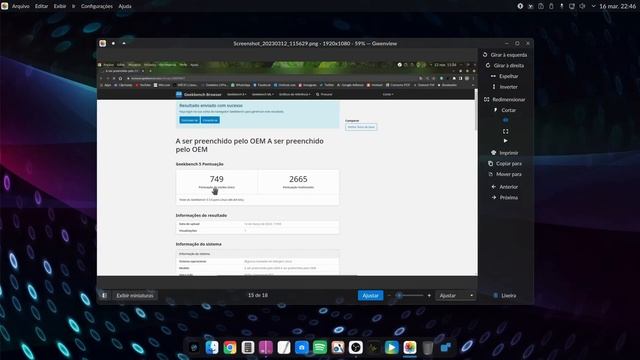Click the blue Ajustar fit button
This screenshot has height=360, width=640.
coord(370,295)
